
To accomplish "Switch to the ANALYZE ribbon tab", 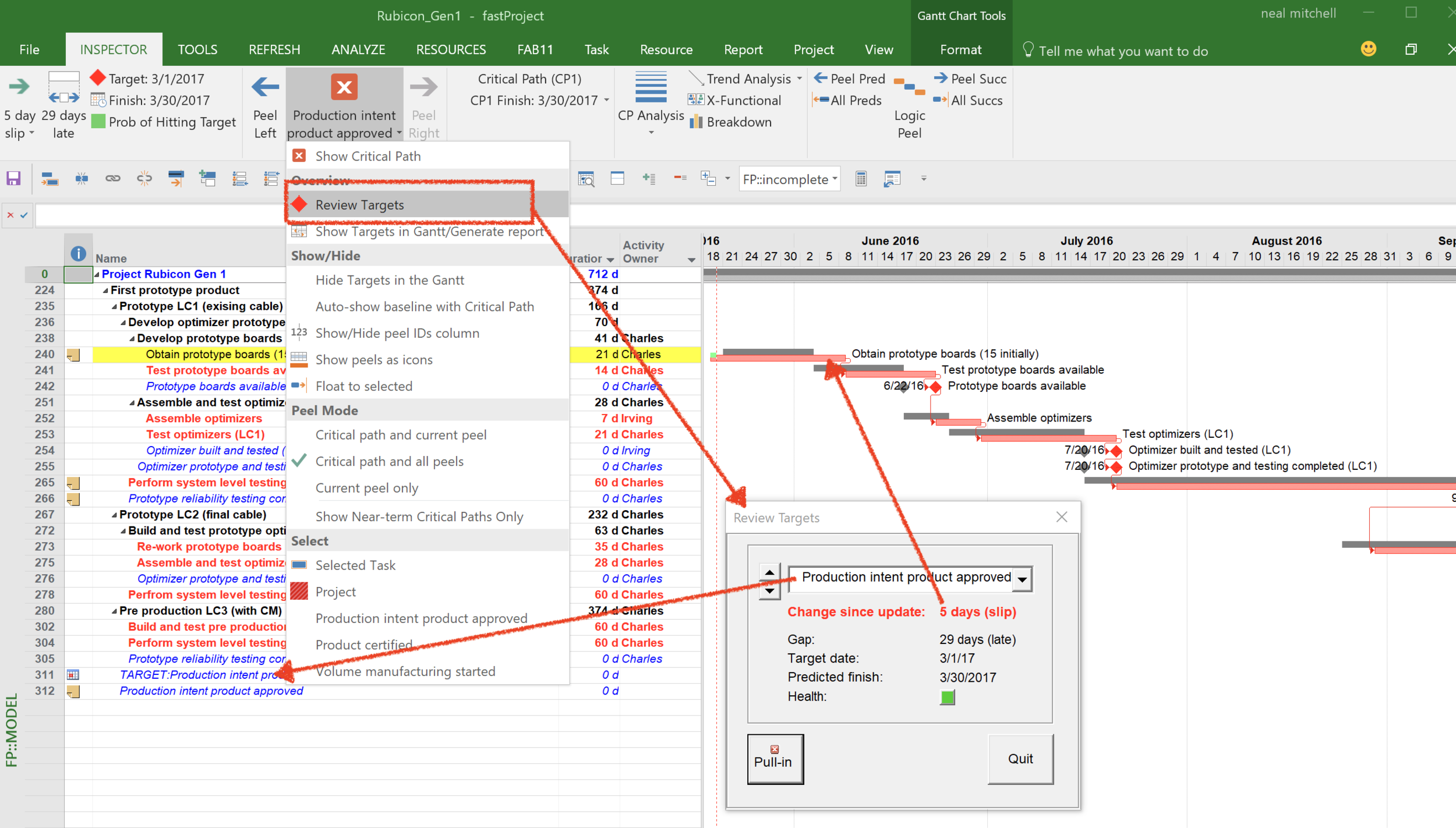I will click(358, 49).
